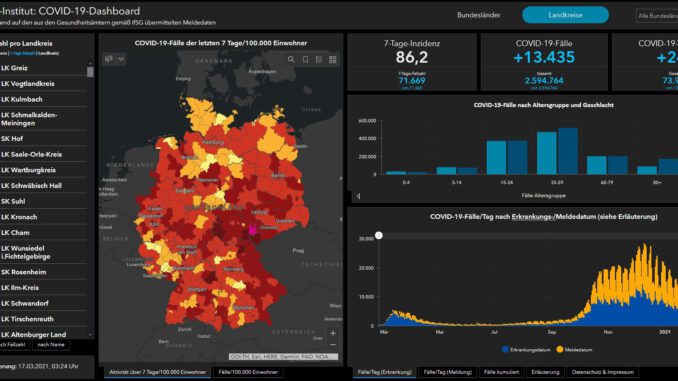Image resolution: width=678 pixels, height=381 pixels.
Task: Select LK Greiz in the list
Action: (43, 68)
